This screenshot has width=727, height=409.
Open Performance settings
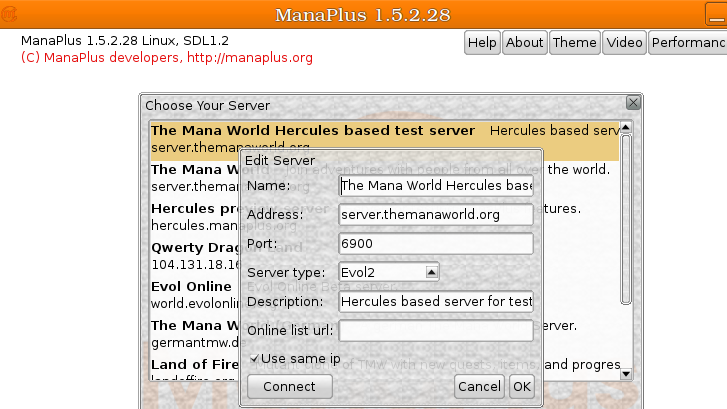coord(688,43)
